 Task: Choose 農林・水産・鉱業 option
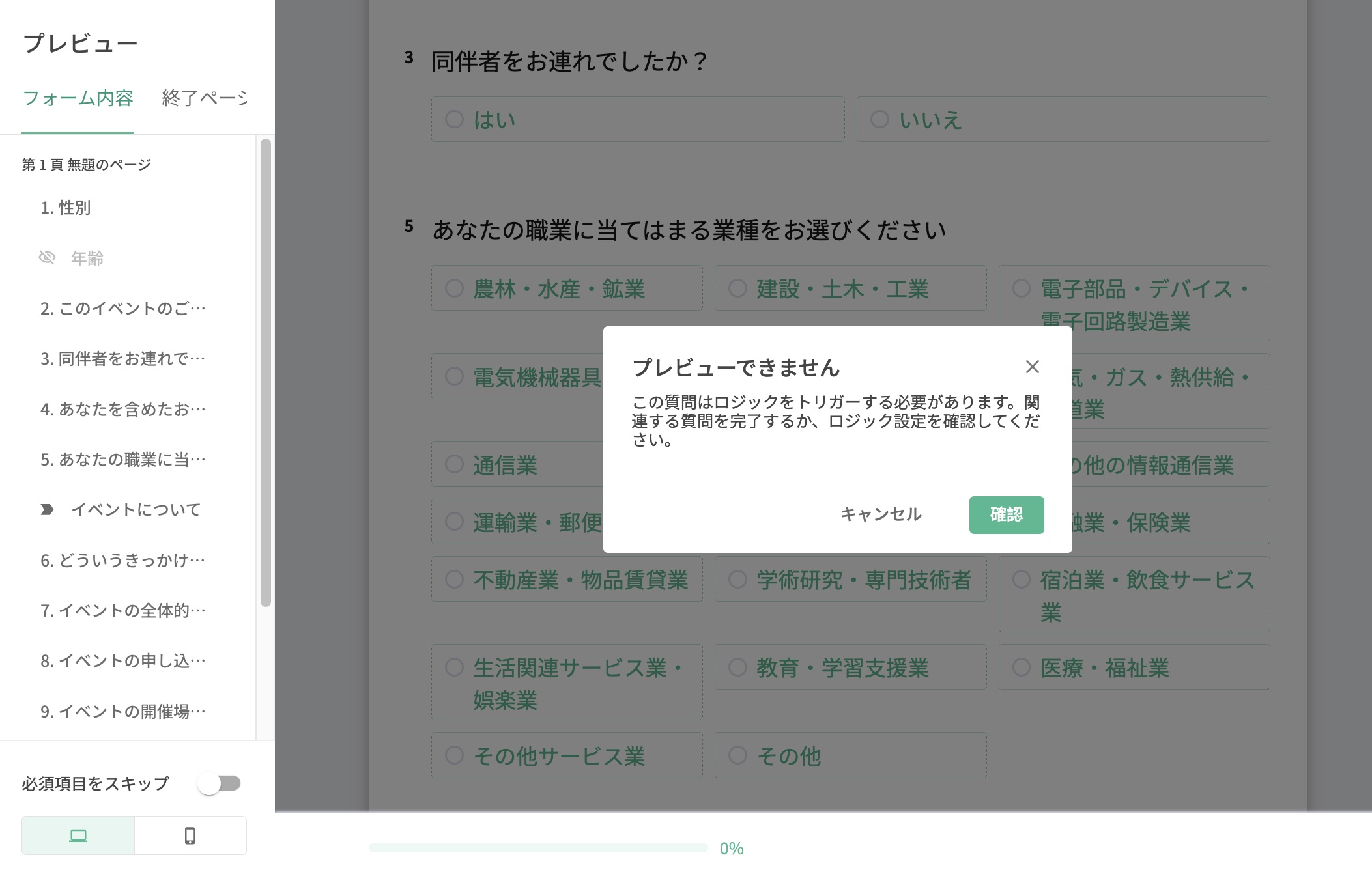pos(567,288)
